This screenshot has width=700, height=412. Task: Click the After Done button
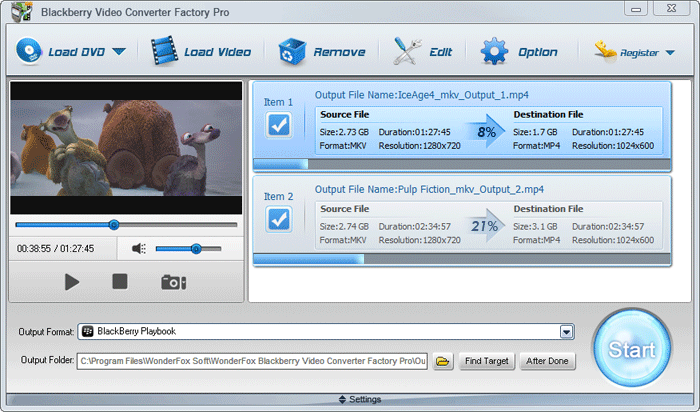547,361
